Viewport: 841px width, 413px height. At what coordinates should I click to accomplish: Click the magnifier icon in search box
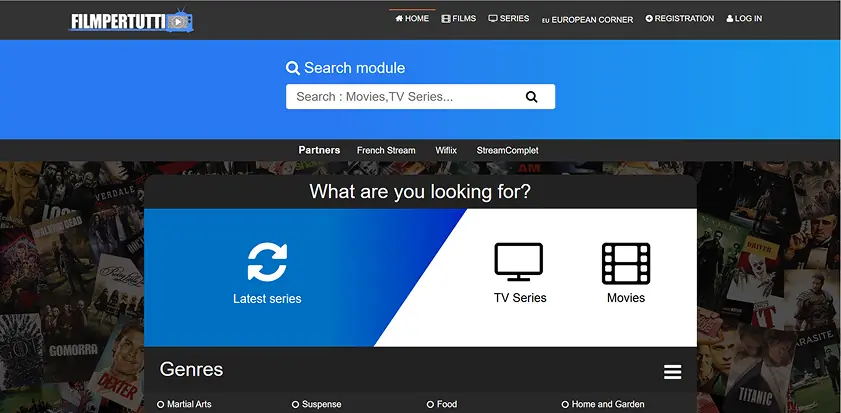(x=531, y=97)
